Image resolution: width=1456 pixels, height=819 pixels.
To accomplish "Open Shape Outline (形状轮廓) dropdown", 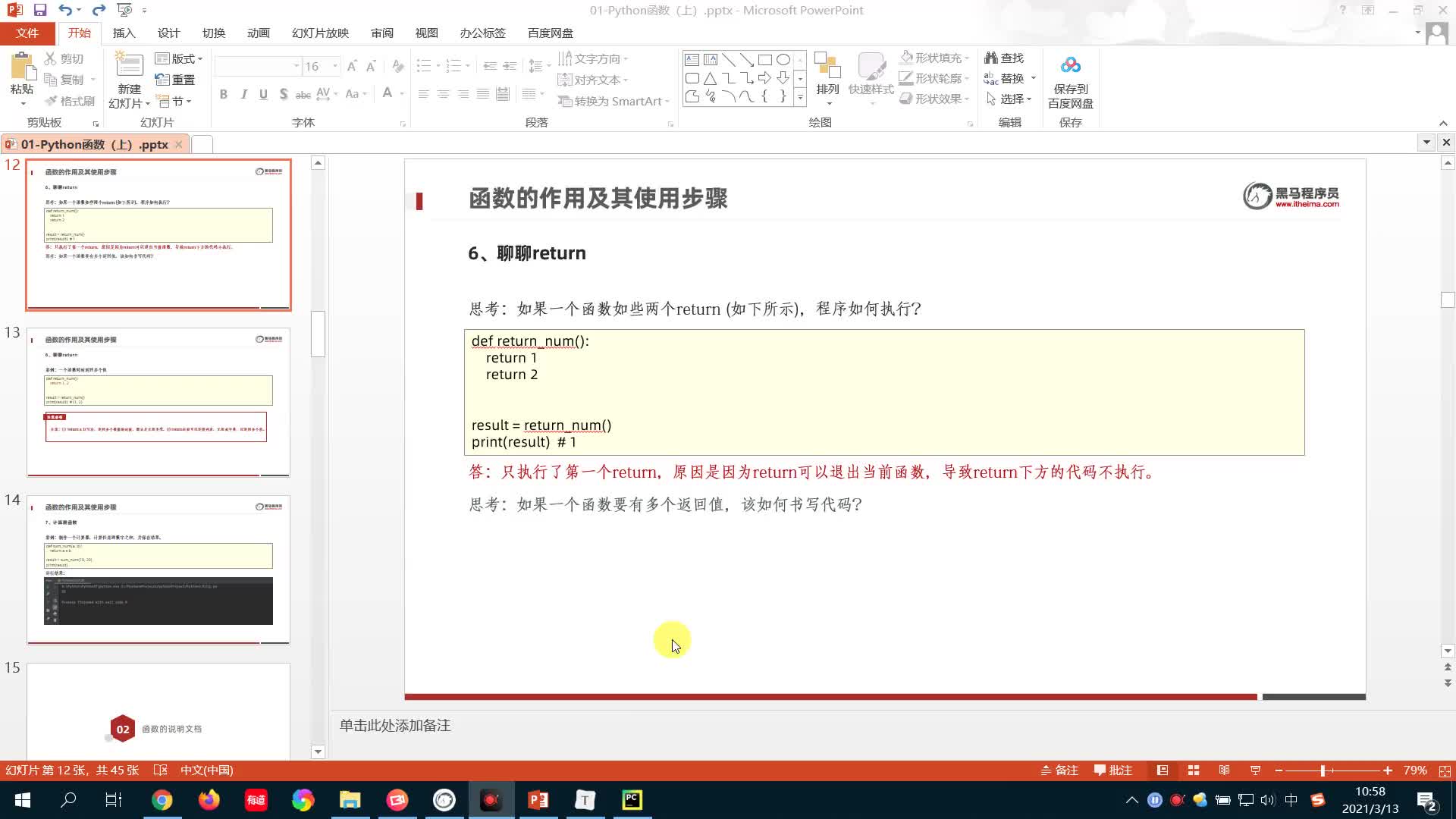I will [x=934, y=78].
